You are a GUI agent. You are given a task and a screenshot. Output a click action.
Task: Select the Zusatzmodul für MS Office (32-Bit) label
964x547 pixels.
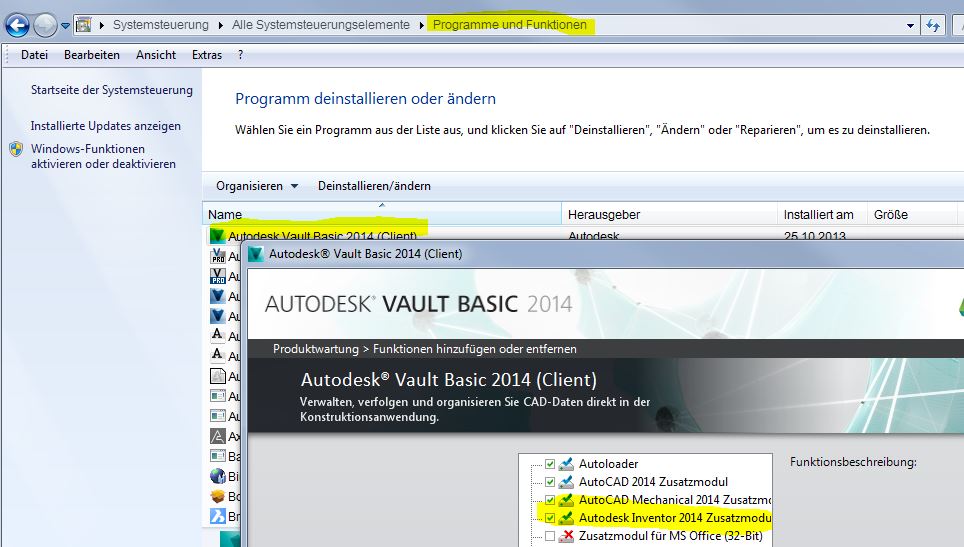pos(670,536)
